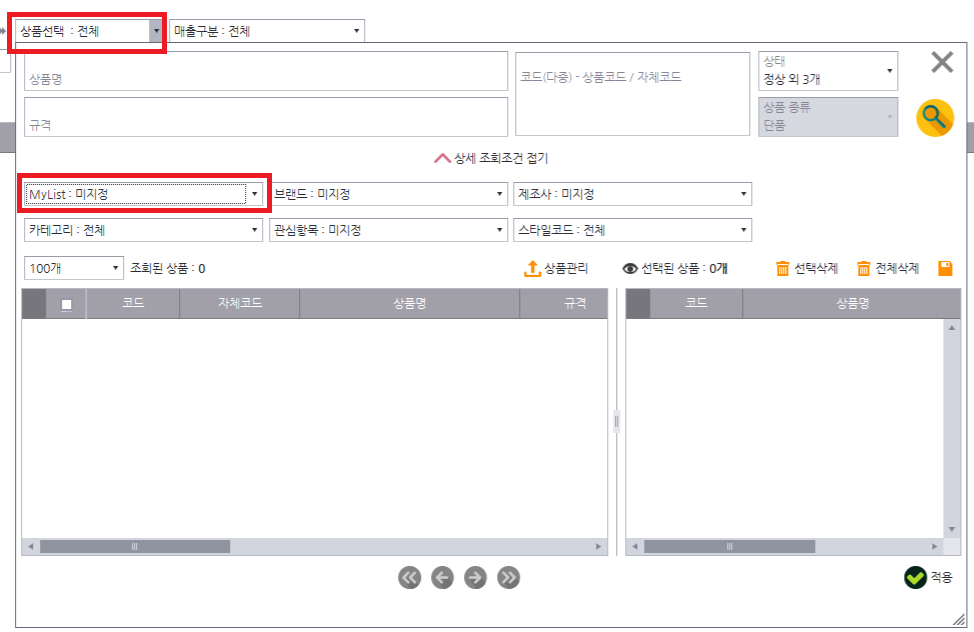Screen dimensions: 974x632
Task: Go to the previous page arrow
Action: pyautogui.click(x=442, y=577)
